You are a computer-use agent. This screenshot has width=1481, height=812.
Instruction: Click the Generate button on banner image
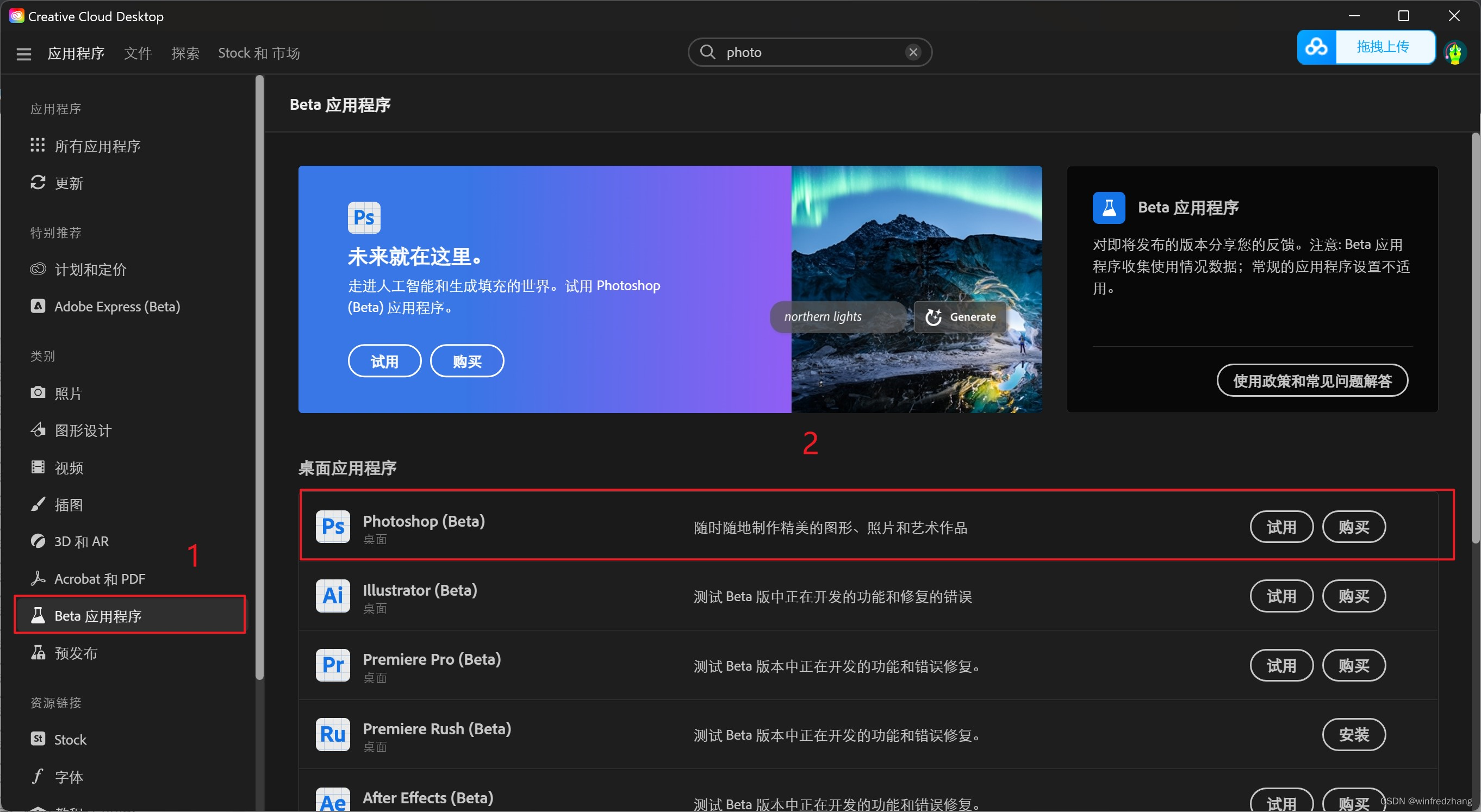tap(960, 317)
